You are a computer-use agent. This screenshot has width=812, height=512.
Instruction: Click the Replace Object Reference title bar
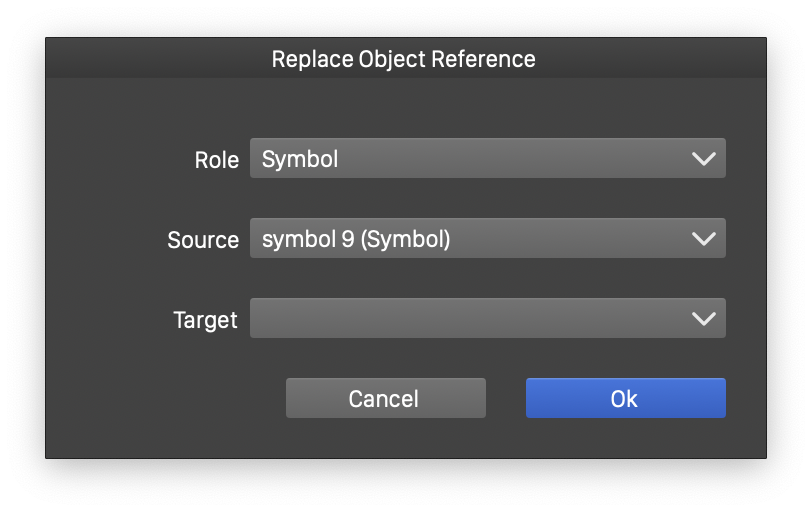coord(404,59)
